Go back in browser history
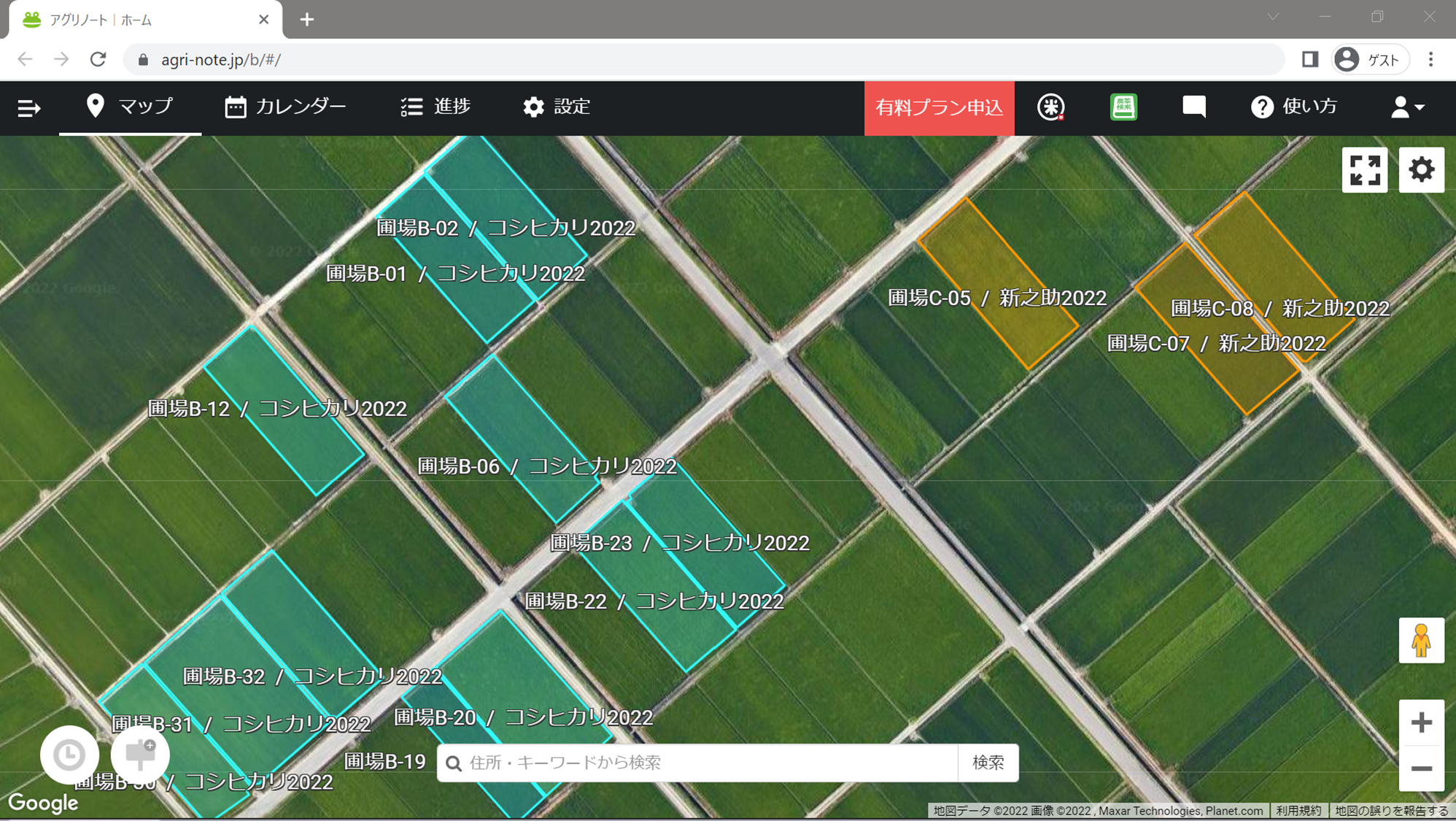The image size is (1456, 821). click(25, 59)
